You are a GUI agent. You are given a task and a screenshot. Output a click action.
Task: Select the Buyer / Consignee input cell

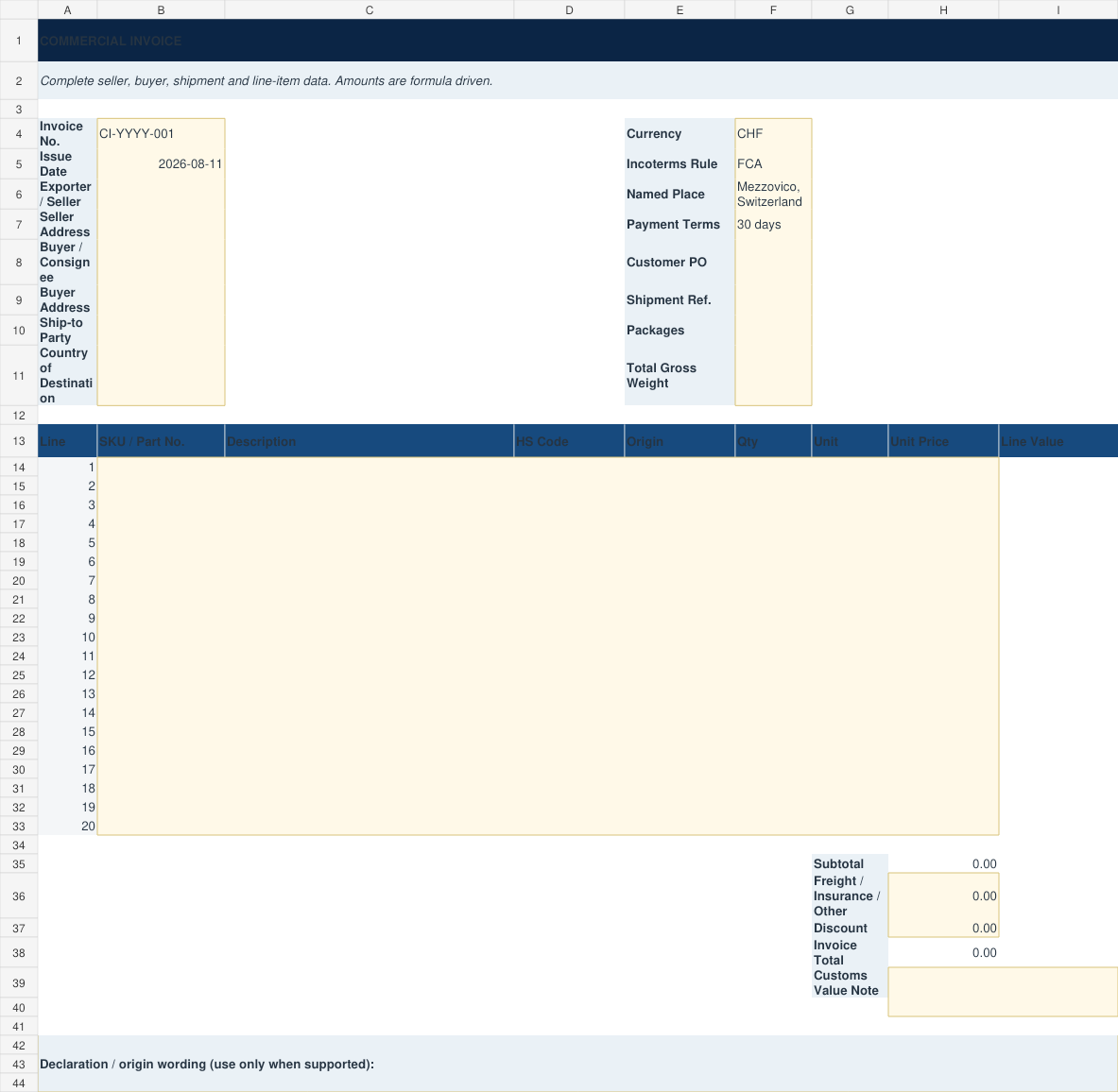click(x=162, y=263)
